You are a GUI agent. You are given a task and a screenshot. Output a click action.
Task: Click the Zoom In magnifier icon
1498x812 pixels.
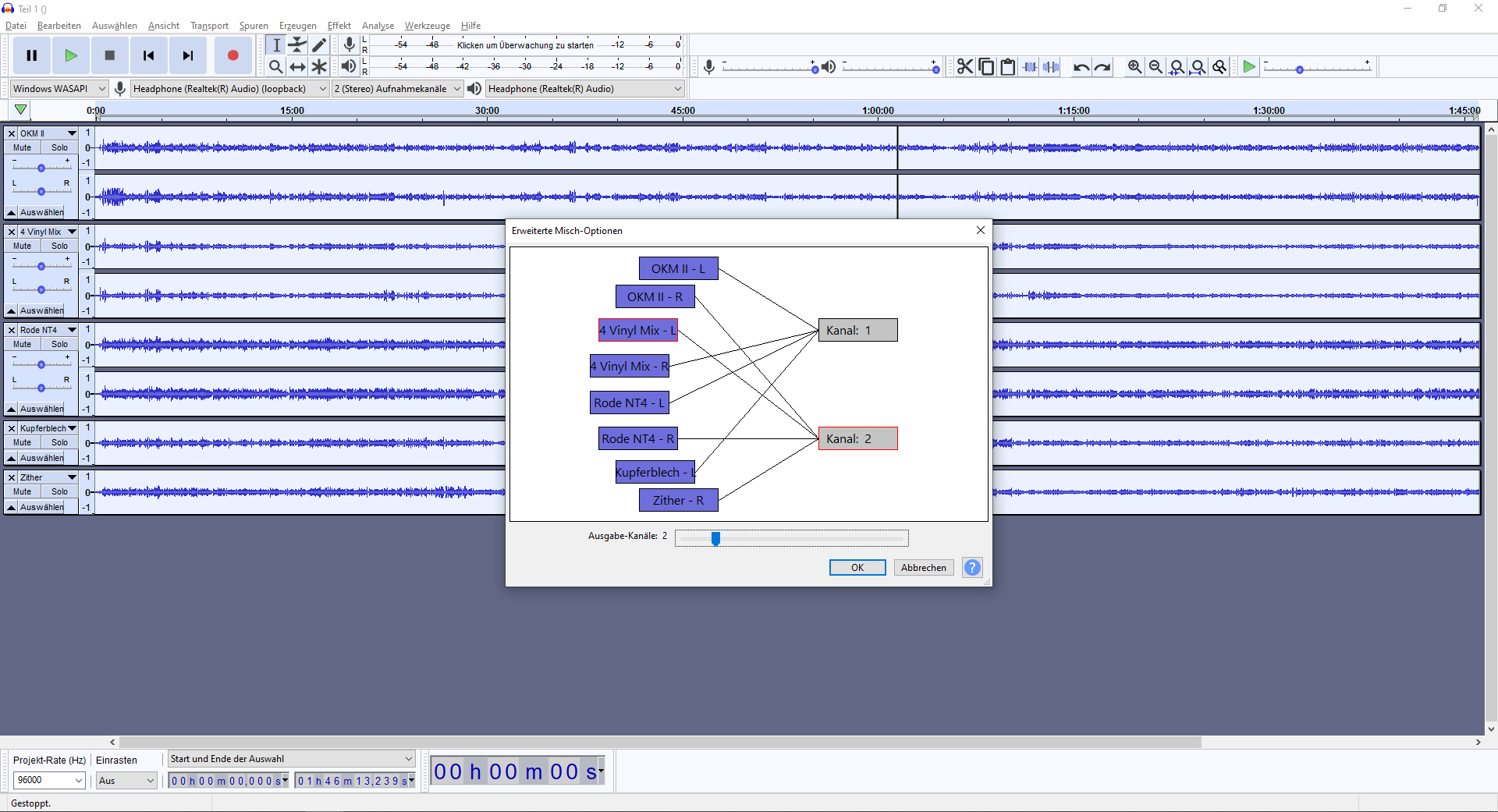click(1134, 67)
